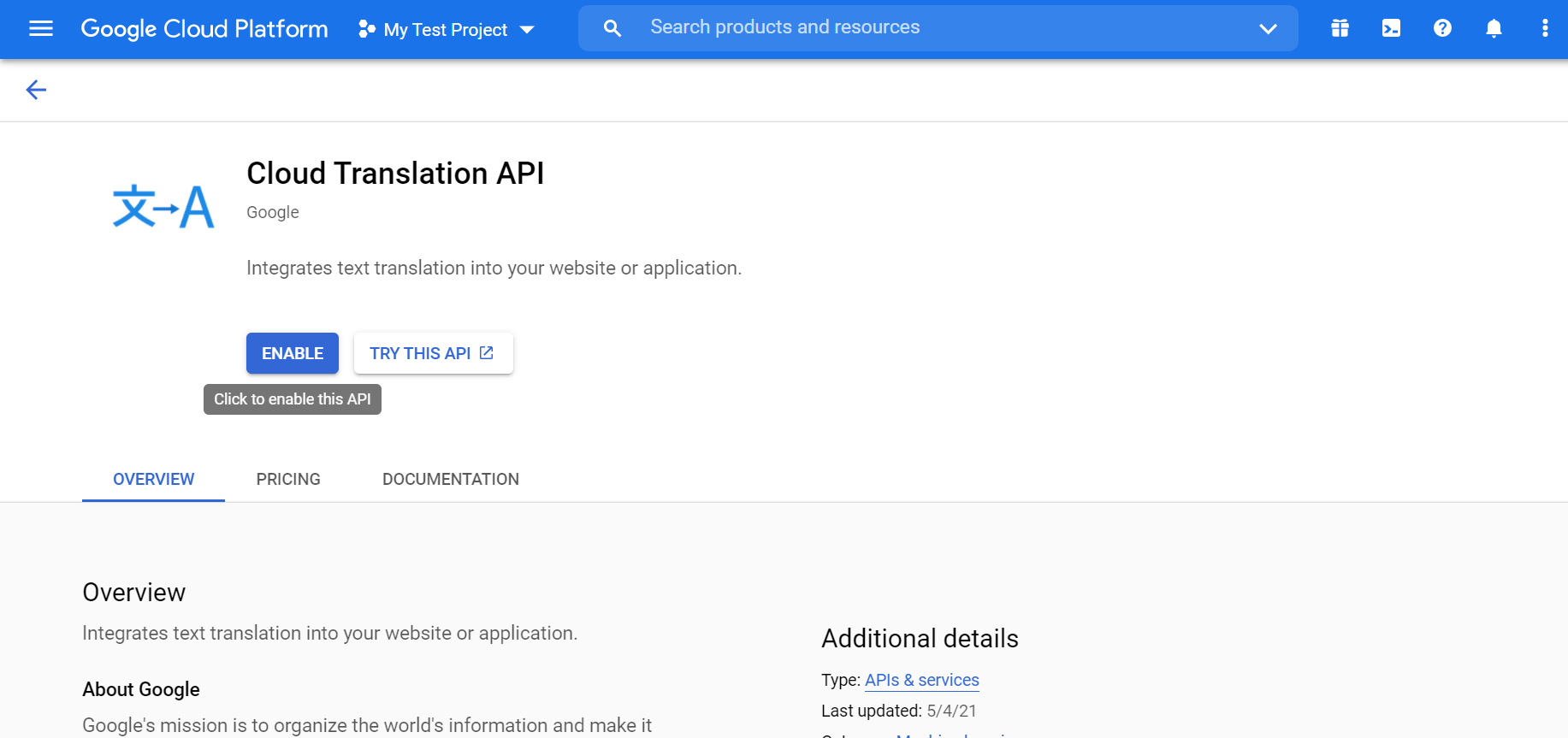
Task: Open the gift free trial icon
Action: point(1340,28)
